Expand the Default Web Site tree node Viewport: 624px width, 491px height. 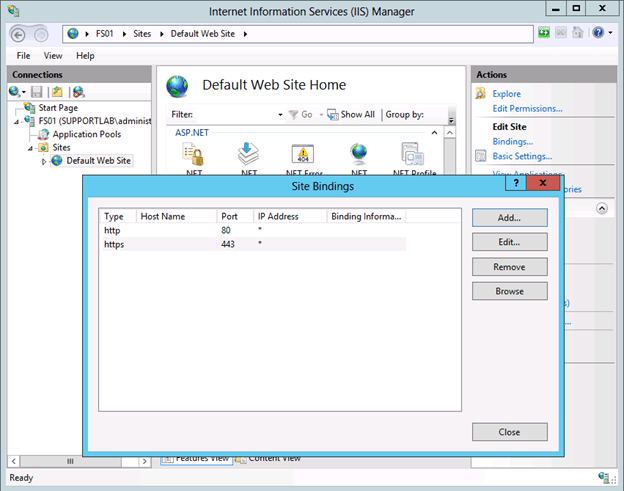click(44, 162)
